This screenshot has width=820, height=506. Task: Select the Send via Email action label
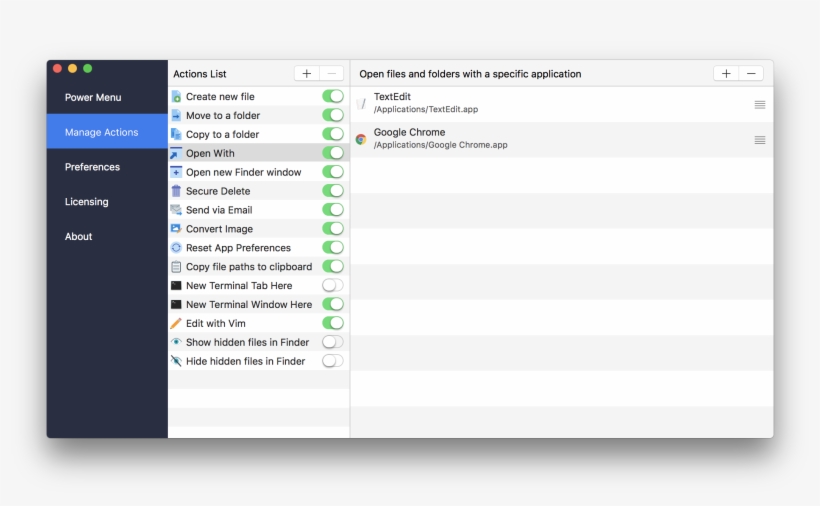point(219,210)
